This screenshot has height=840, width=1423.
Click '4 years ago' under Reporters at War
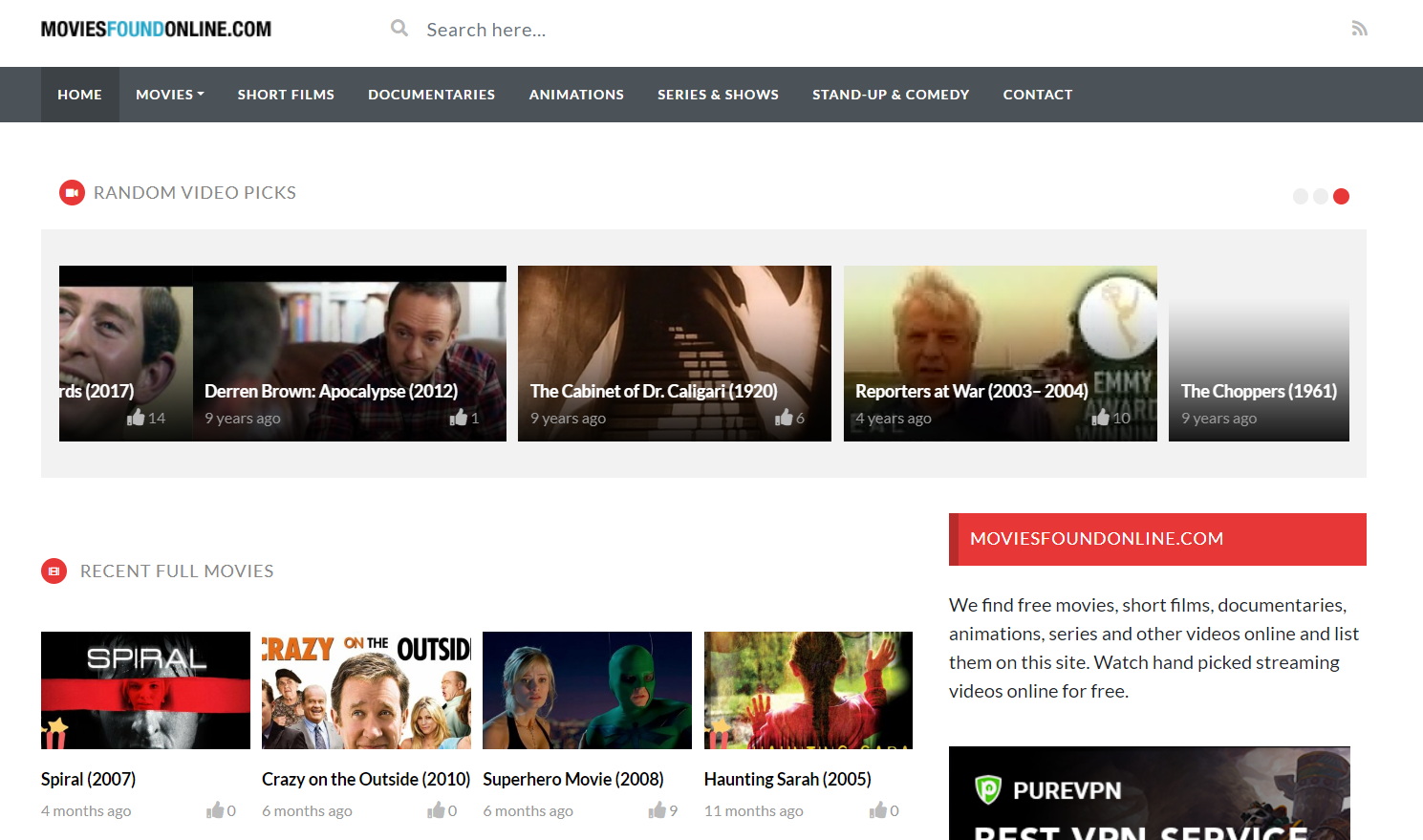coord(893,418)
